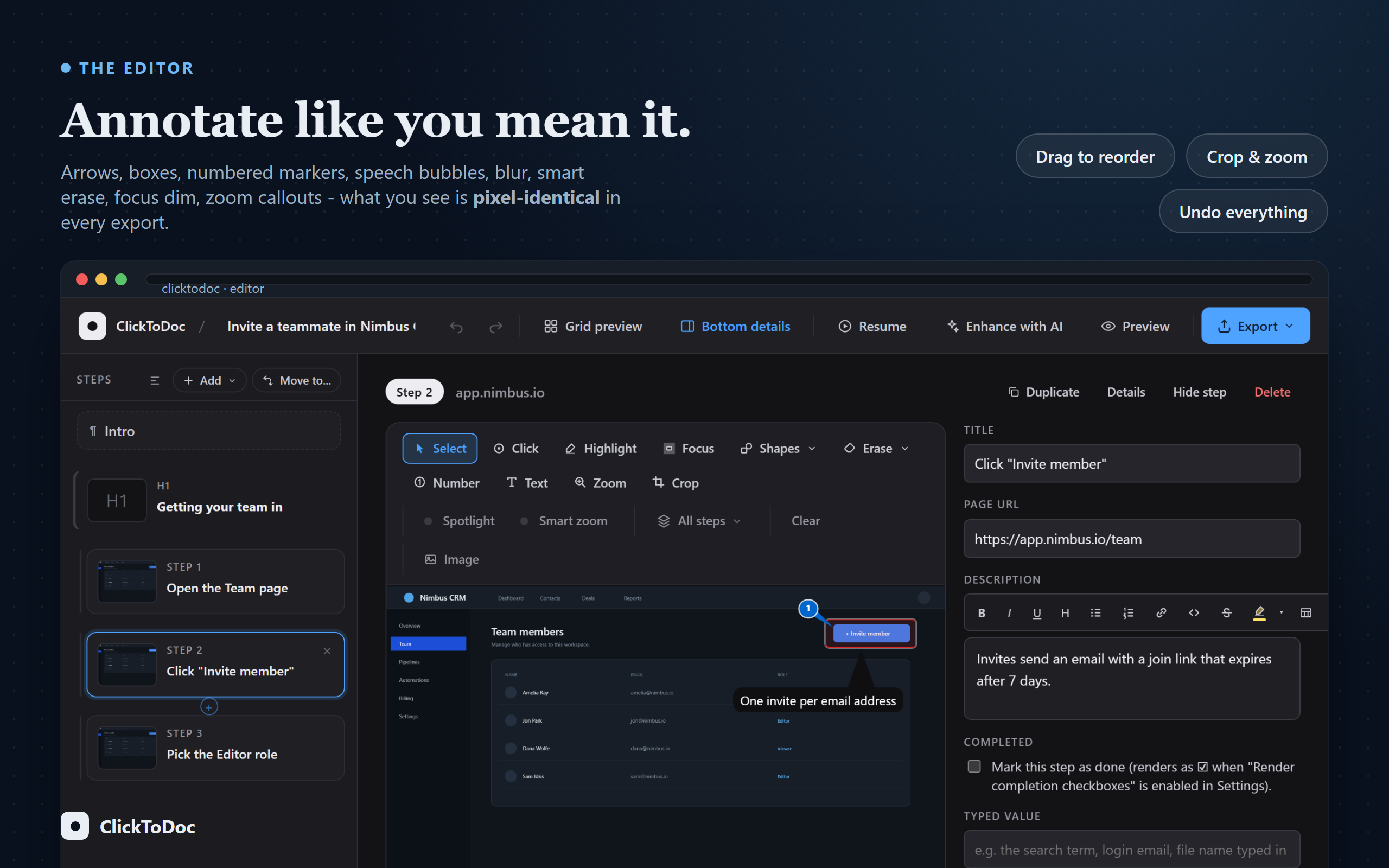1389x868 pixels.
Task: Click the Invite a teammate document title
Action: coord(321,326)
